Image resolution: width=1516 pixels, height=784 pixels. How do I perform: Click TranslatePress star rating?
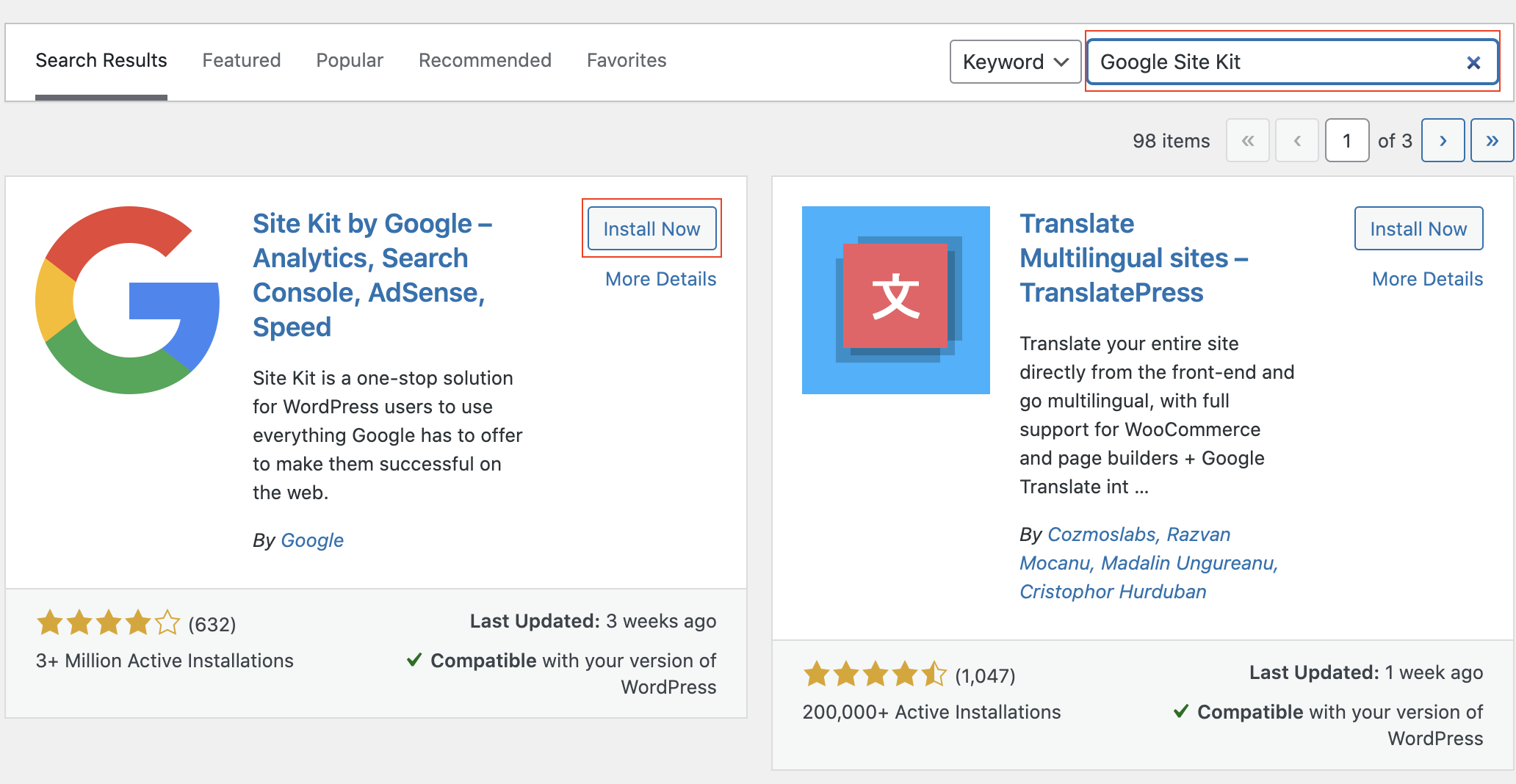875,675
